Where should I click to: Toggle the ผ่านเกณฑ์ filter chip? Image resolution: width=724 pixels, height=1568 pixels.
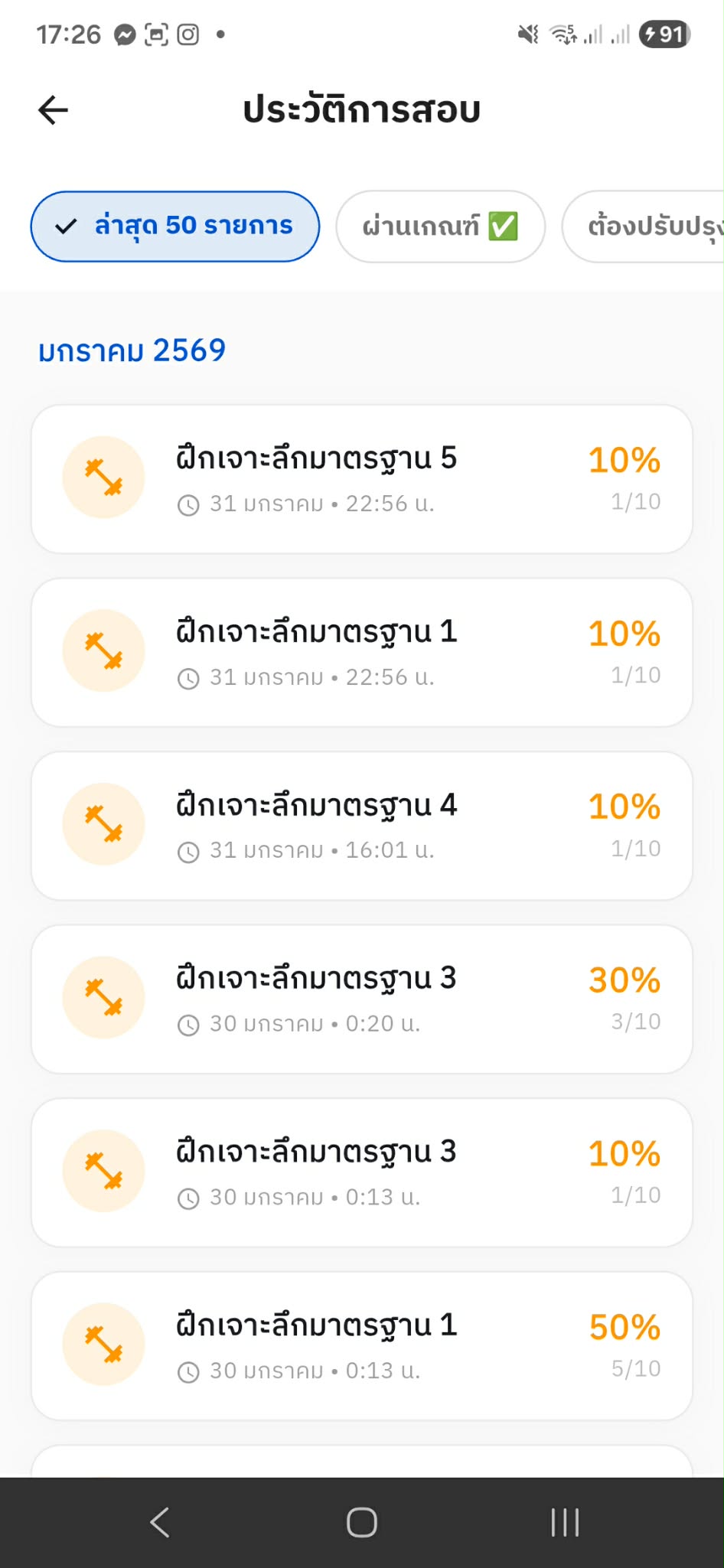click(440, 227)
